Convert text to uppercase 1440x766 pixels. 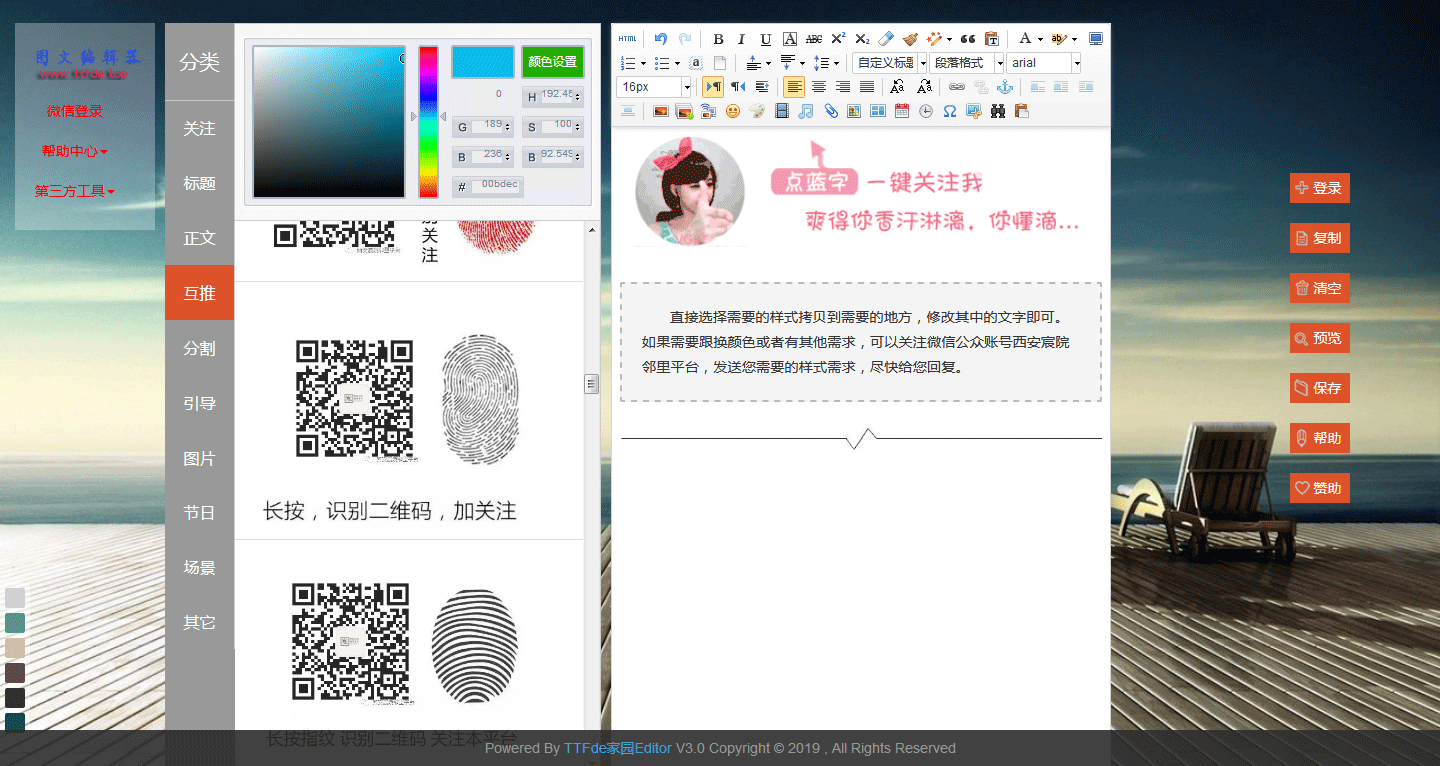point(897,87)
